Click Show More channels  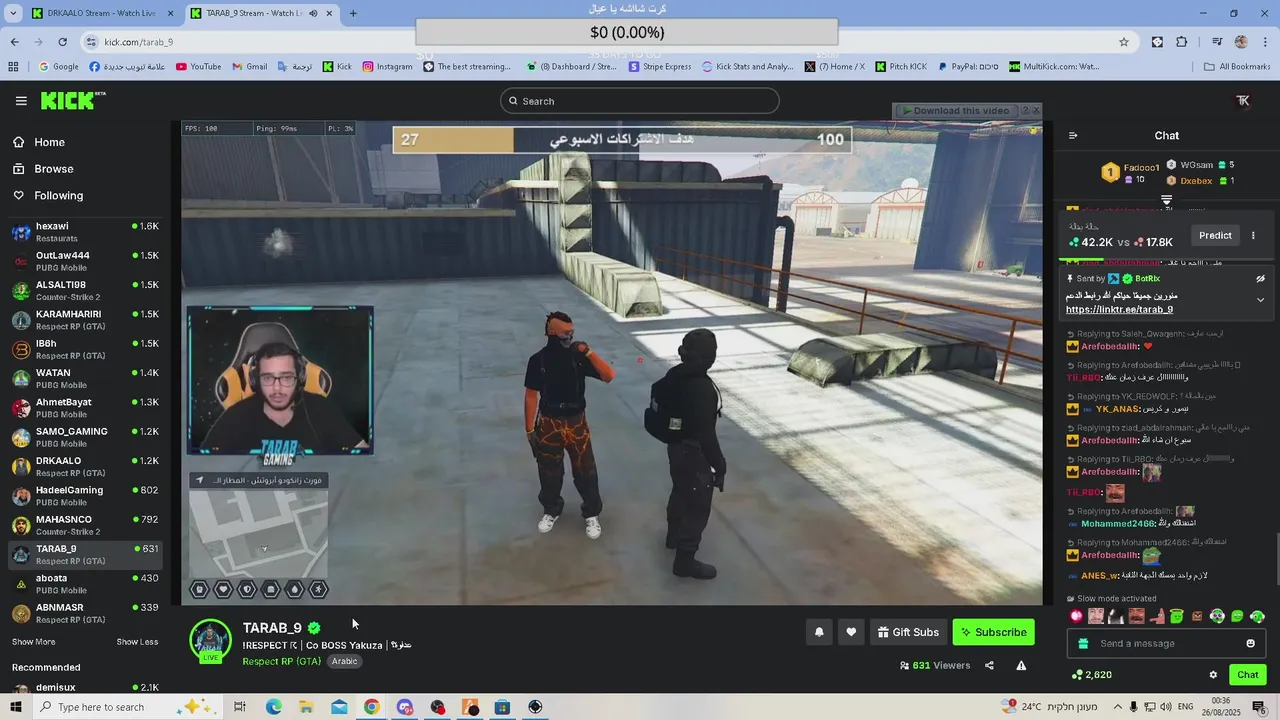(33, 642)
